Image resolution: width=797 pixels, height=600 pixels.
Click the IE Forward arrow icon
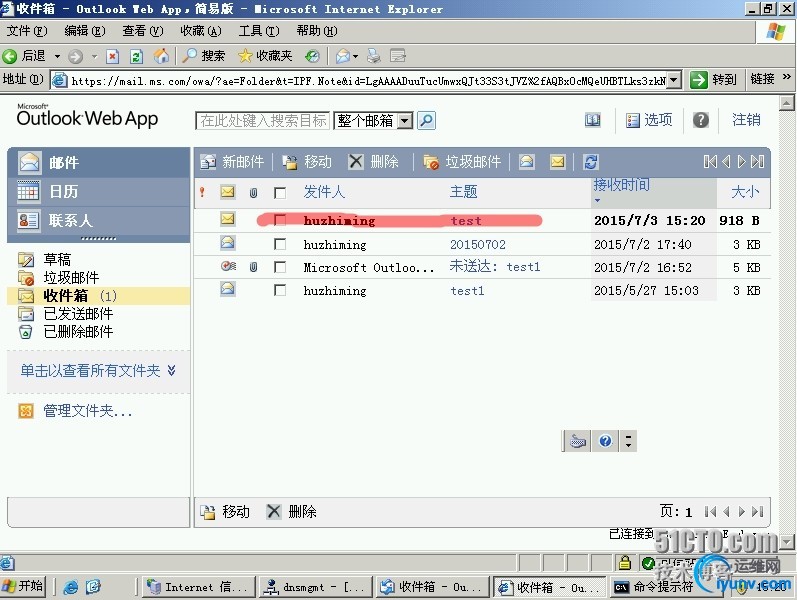click(75, 56)
